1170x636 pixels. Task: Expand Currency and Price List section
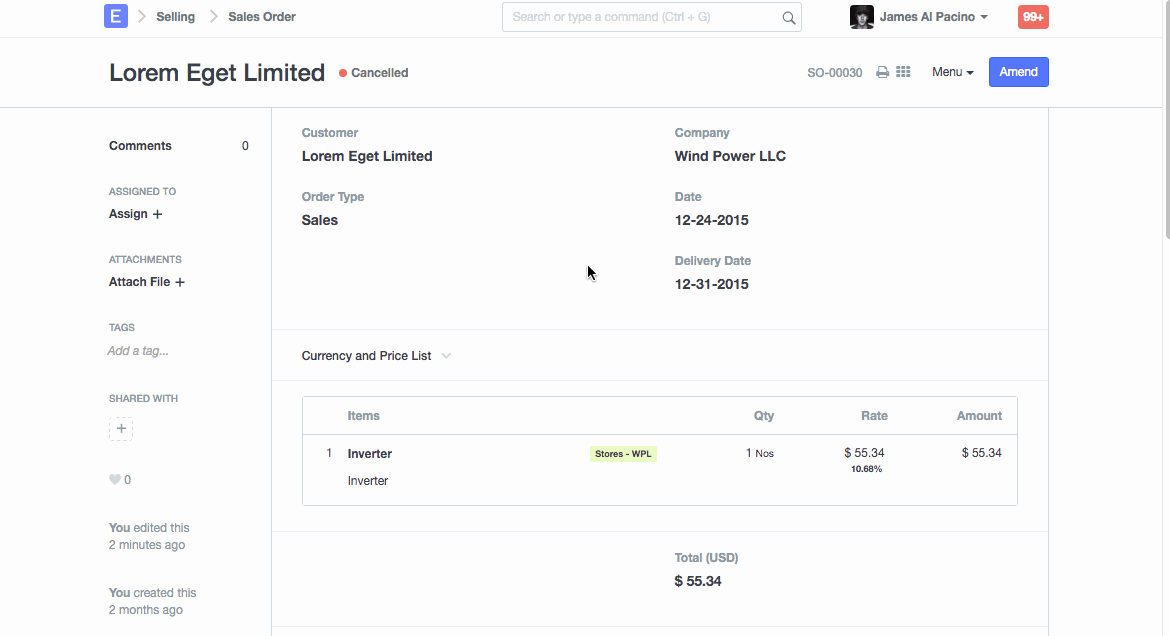[x=376, y=356]
